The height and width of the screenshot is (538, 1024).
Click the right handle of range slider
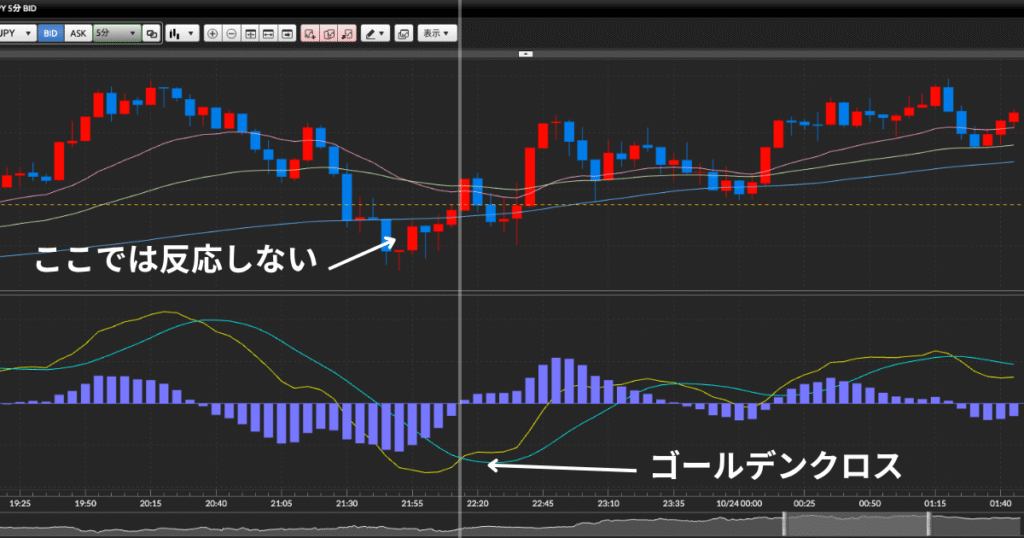coord(928,524)
